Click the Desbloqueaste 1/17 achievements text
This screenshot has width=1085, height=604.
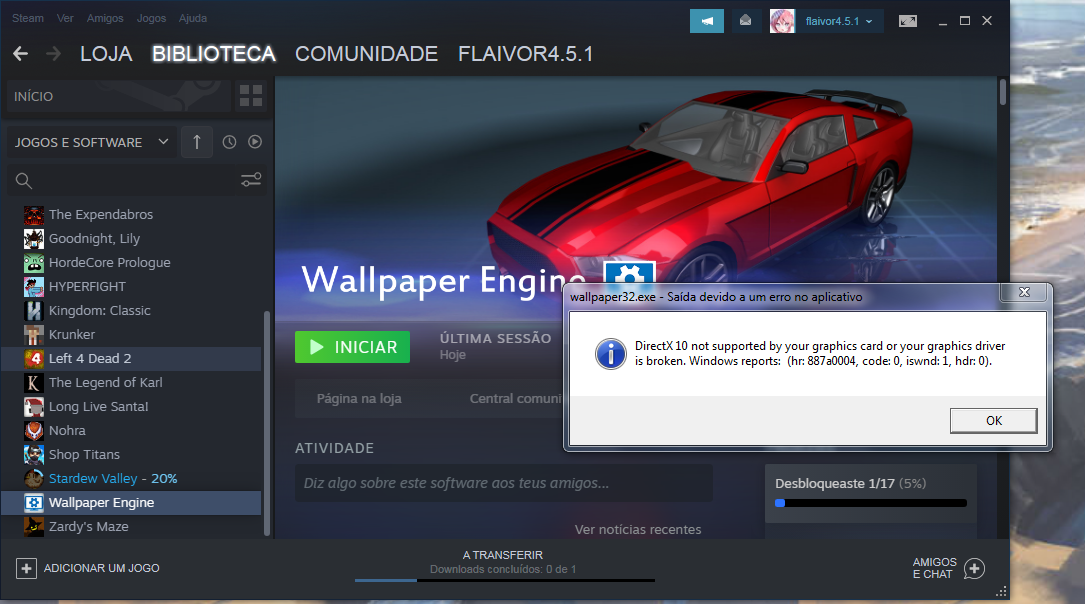(x=850, y=484)
